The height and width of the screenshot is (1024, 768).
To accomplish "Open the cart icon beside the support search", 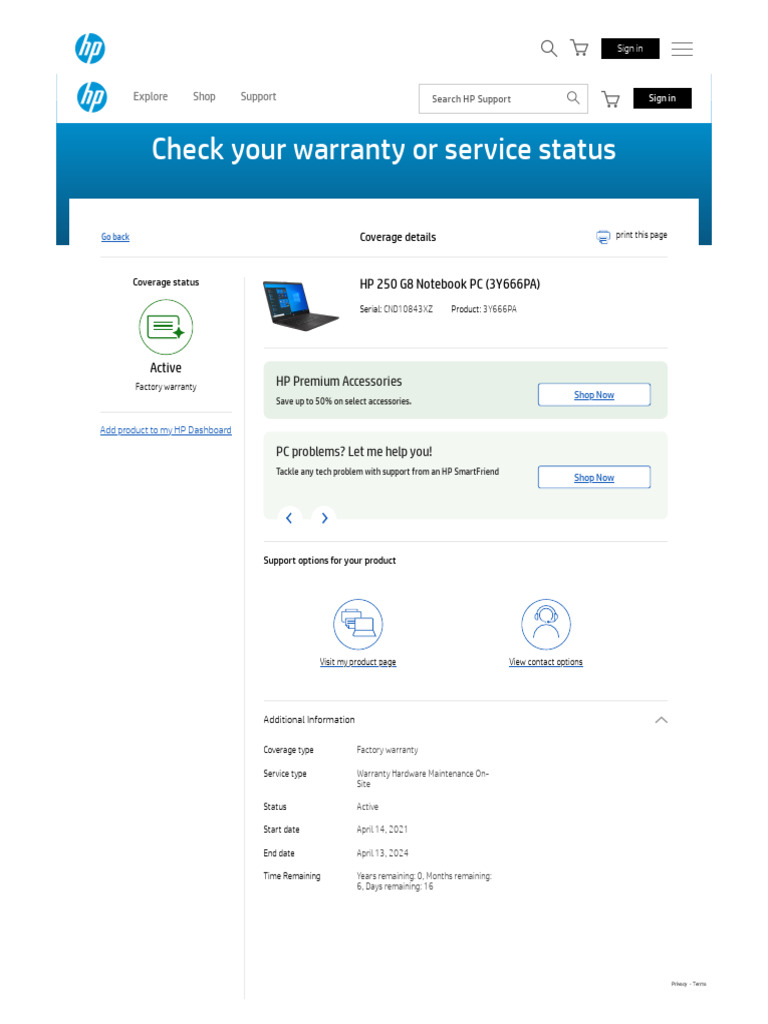I will (611, 99).
